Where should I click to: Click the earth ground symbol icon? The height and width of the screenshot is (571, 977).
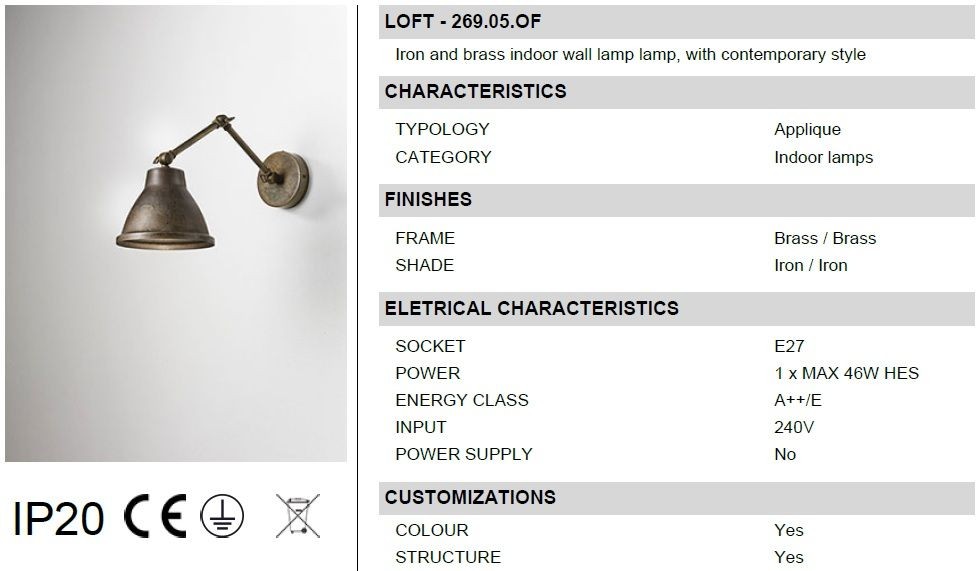222,516
